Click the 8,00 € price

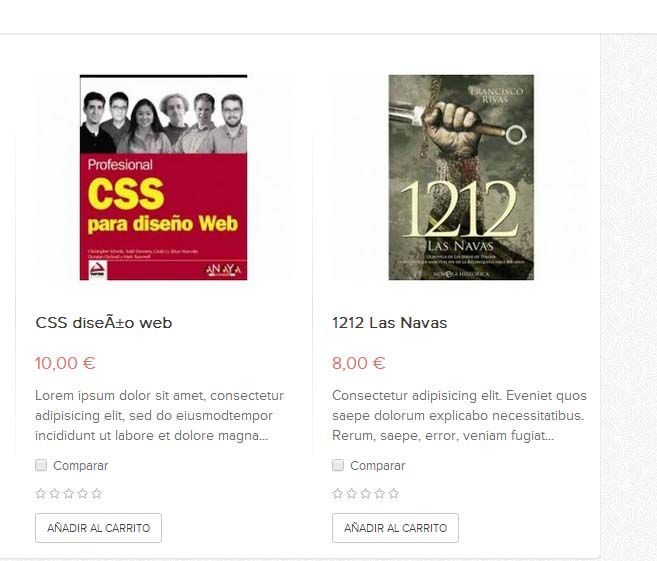tap(359, 363)
